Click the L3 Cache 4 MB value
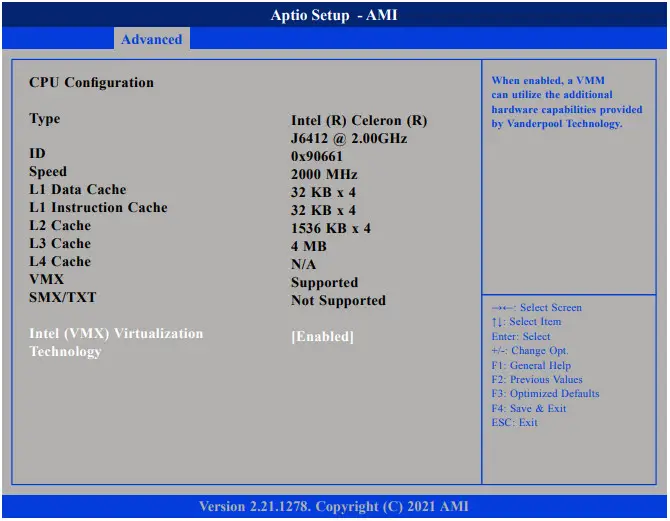 [309, 247]
